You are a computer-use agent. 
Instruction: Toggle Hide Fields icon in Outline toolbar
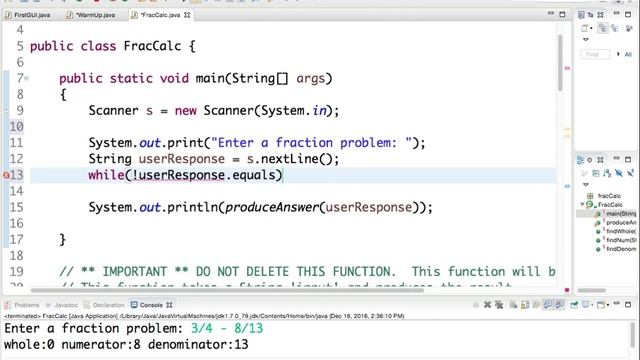[x=619, y=173]
